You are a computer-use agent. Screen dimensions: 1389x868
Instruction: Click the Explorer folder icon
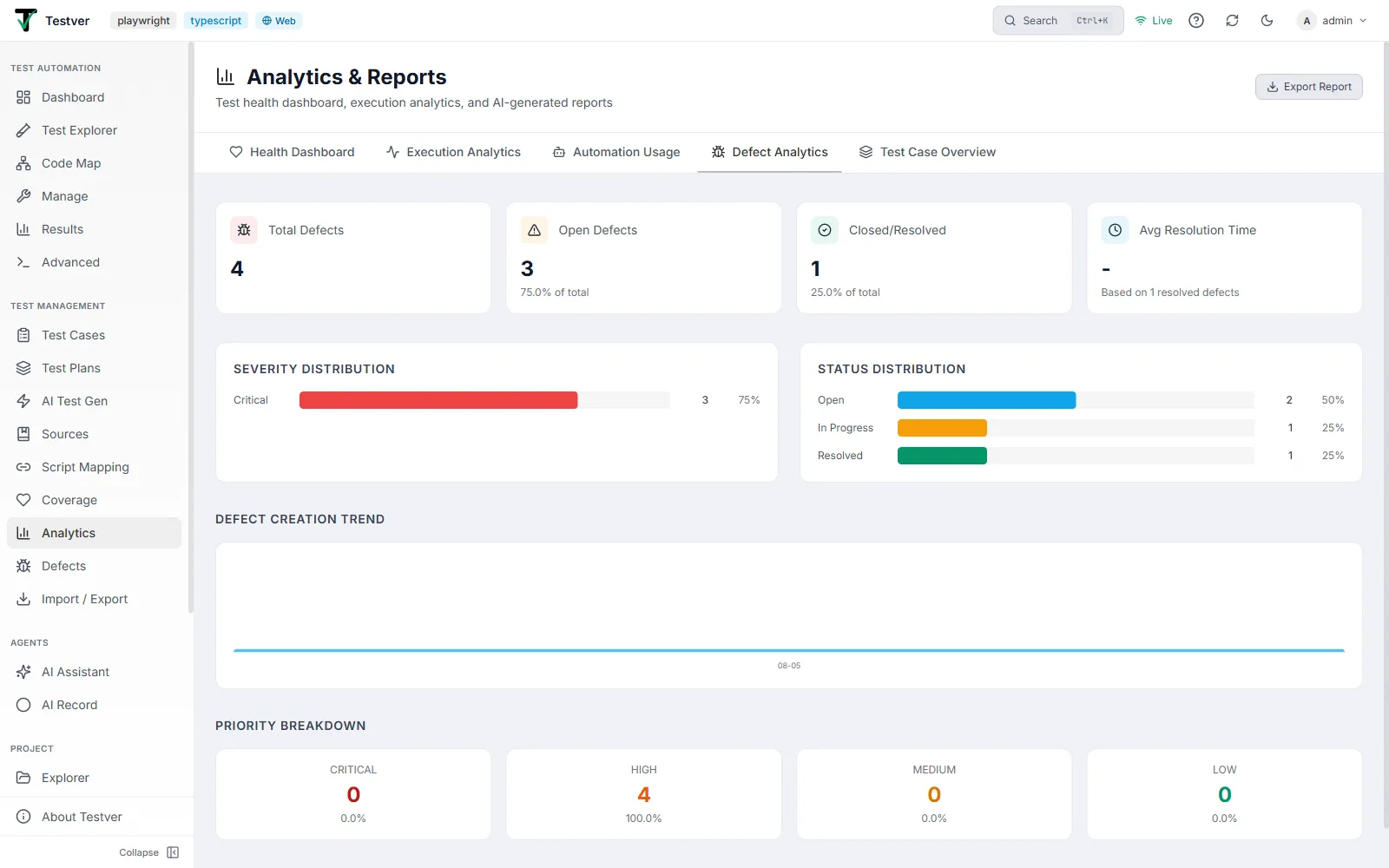[x=23, y=778]
